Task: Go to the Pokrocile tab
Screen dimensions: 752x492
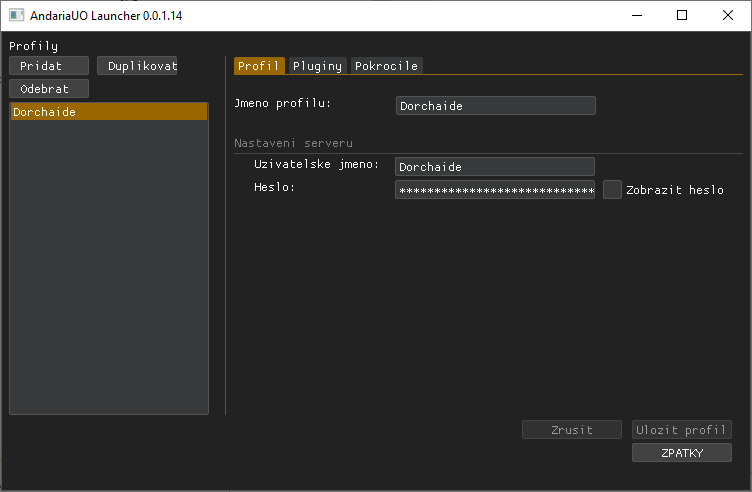Action: [x=386, y=66]
